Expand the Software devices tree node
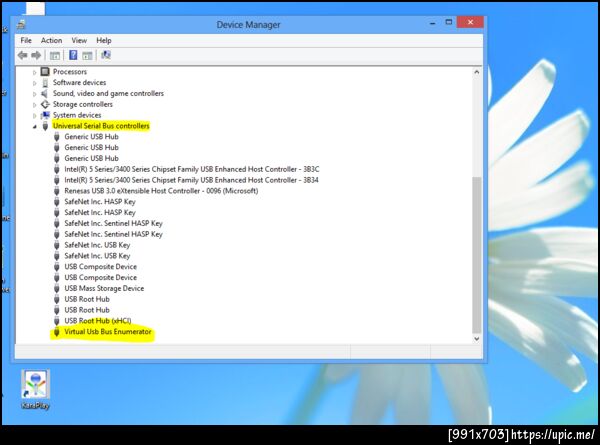The height and width of the screenshot is (445, 600). [x=34, y=83]
